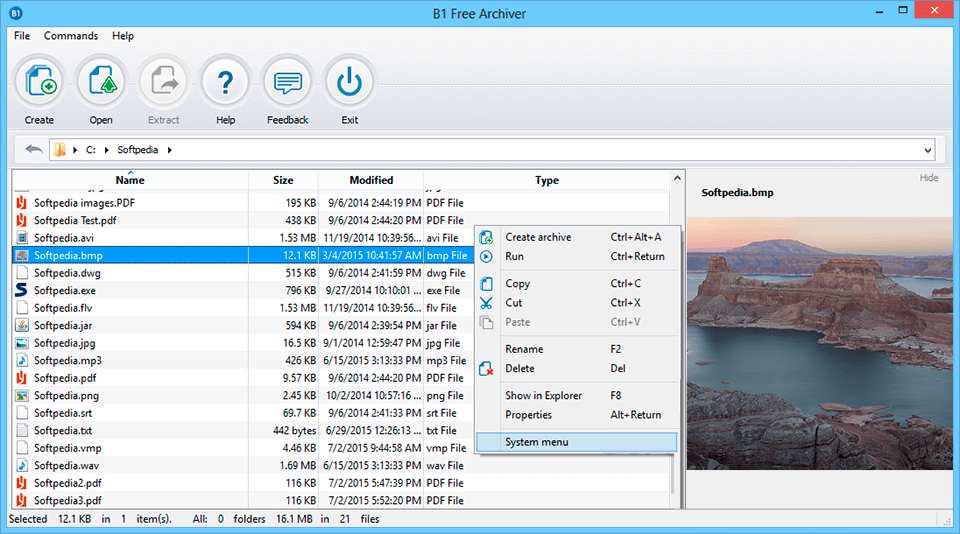
Task: Expand the arrow before C: in path
Action: (x=75, y=150)
